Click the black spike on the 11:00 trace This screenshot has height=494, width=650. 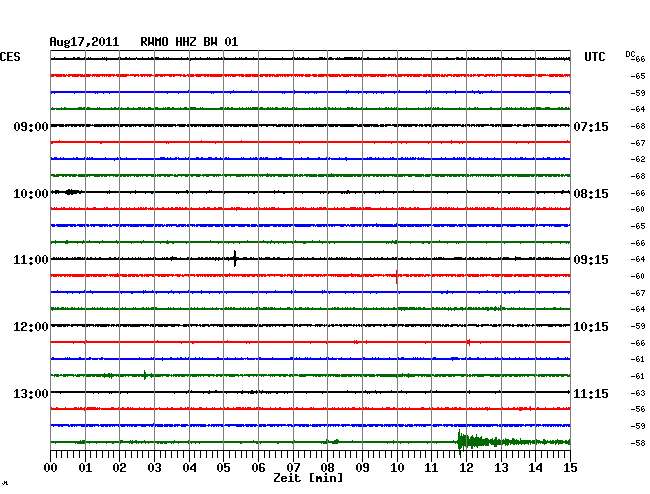pyautogui.click(x=235, y=259)
